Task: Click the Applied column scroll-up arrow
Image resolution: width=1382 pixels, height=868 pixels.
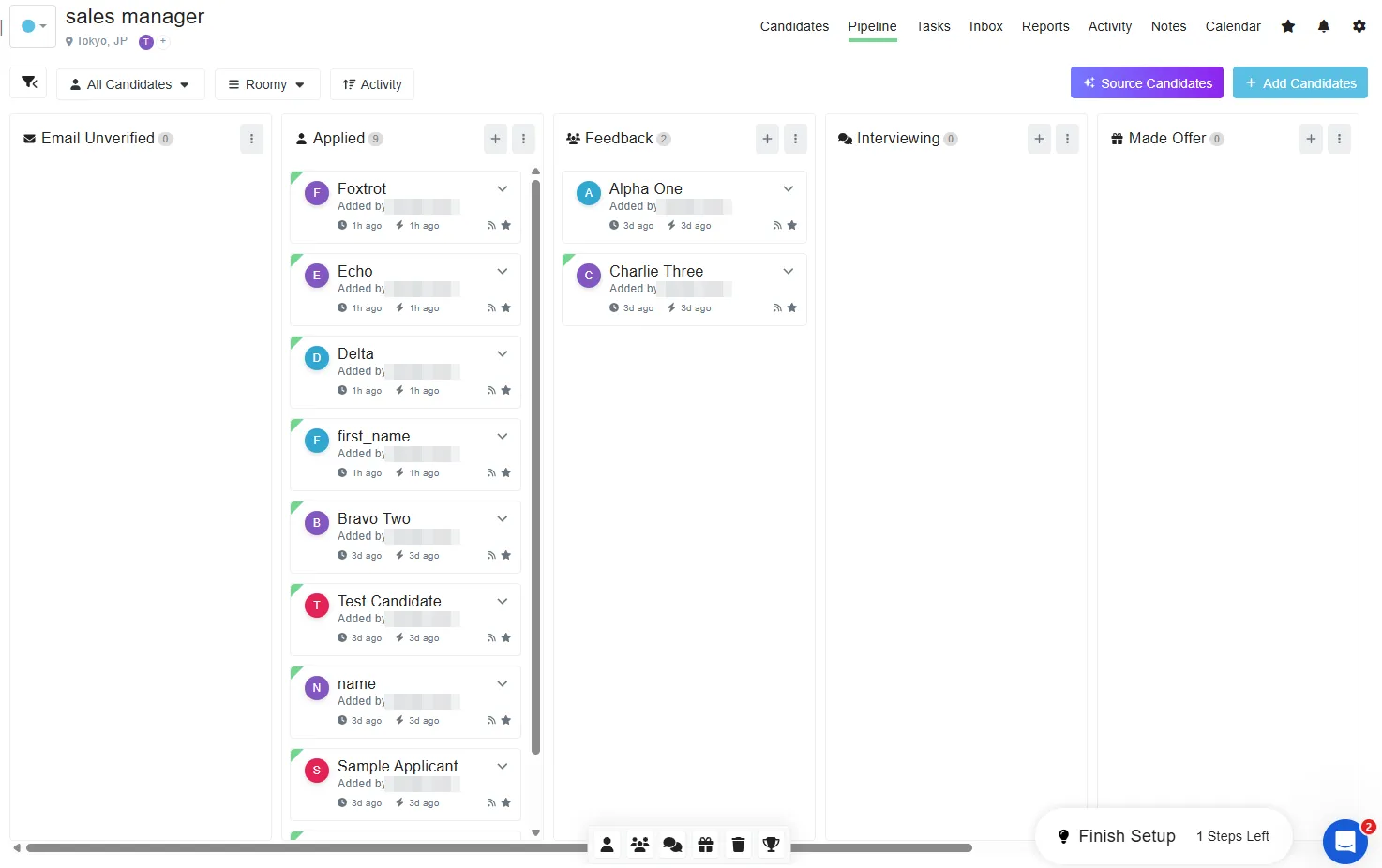Action: (x=536, y=172)
